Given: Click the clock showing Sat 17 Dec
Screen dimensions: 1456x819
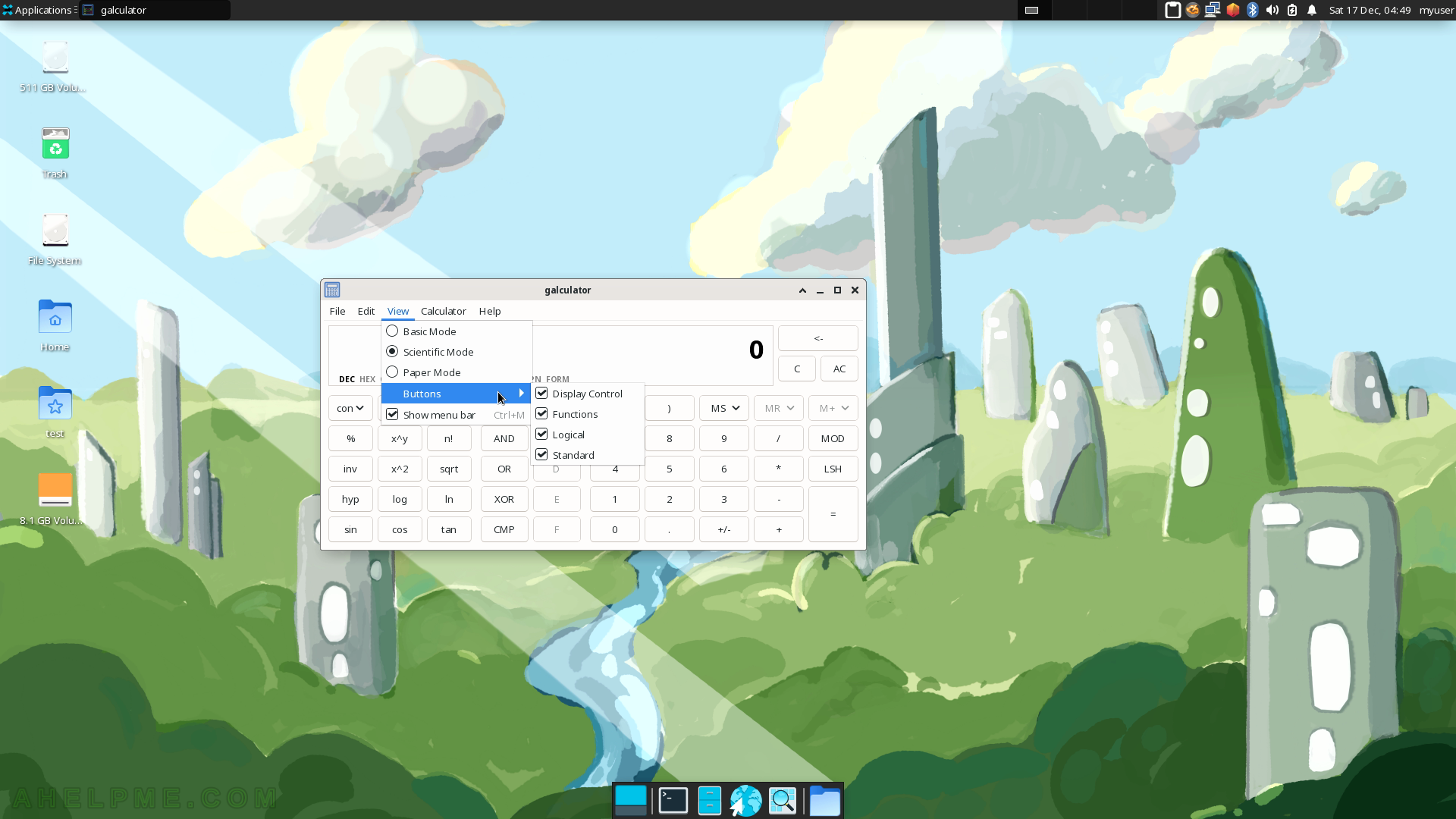Looking at the screenshot, I should (1370, 10).
